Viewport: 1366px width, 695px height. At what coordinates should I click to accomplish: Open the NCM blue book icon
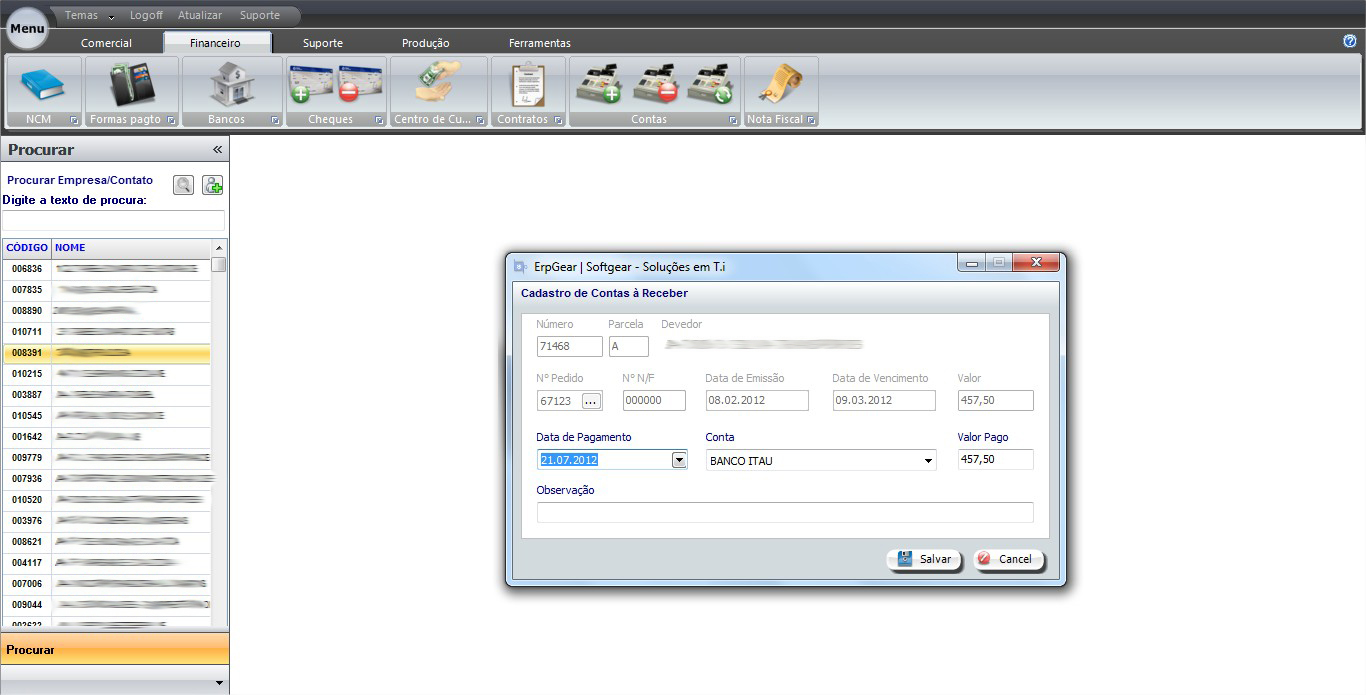click(43, 84)
